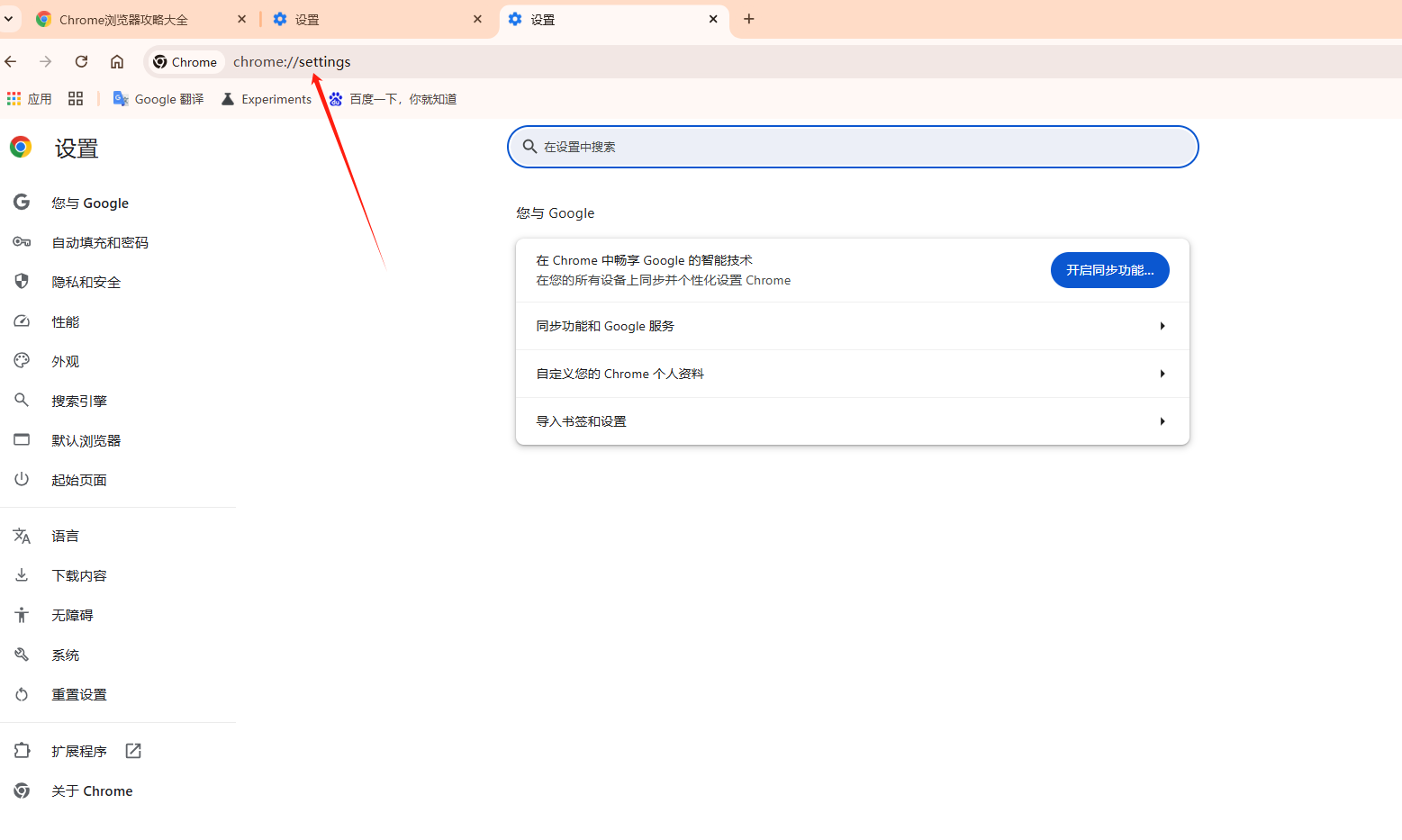Image resolution: width=1402 pixels, height=840 pixels.
Task: Click the reset icon for 重置设置
Action: (x=22, y=694)
